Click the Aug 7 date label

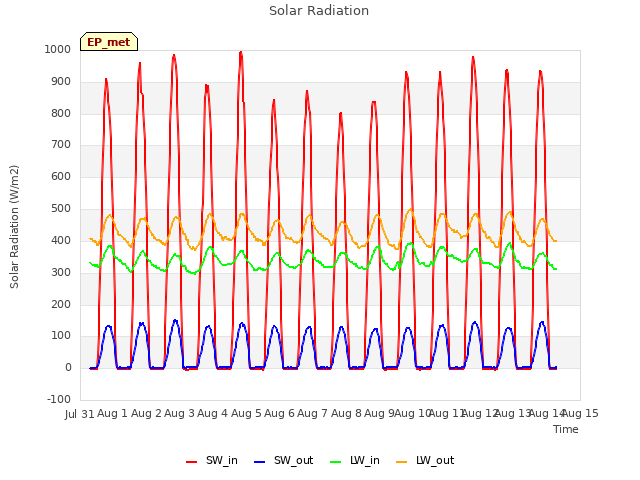pos(313,413)
